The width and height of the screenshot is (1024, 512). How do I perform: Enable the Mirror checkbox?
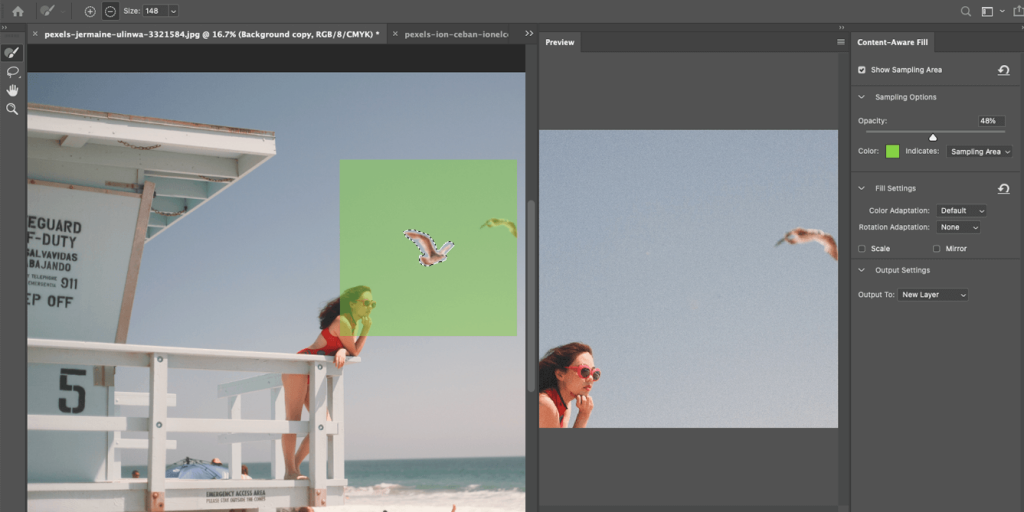coord(936,249)
